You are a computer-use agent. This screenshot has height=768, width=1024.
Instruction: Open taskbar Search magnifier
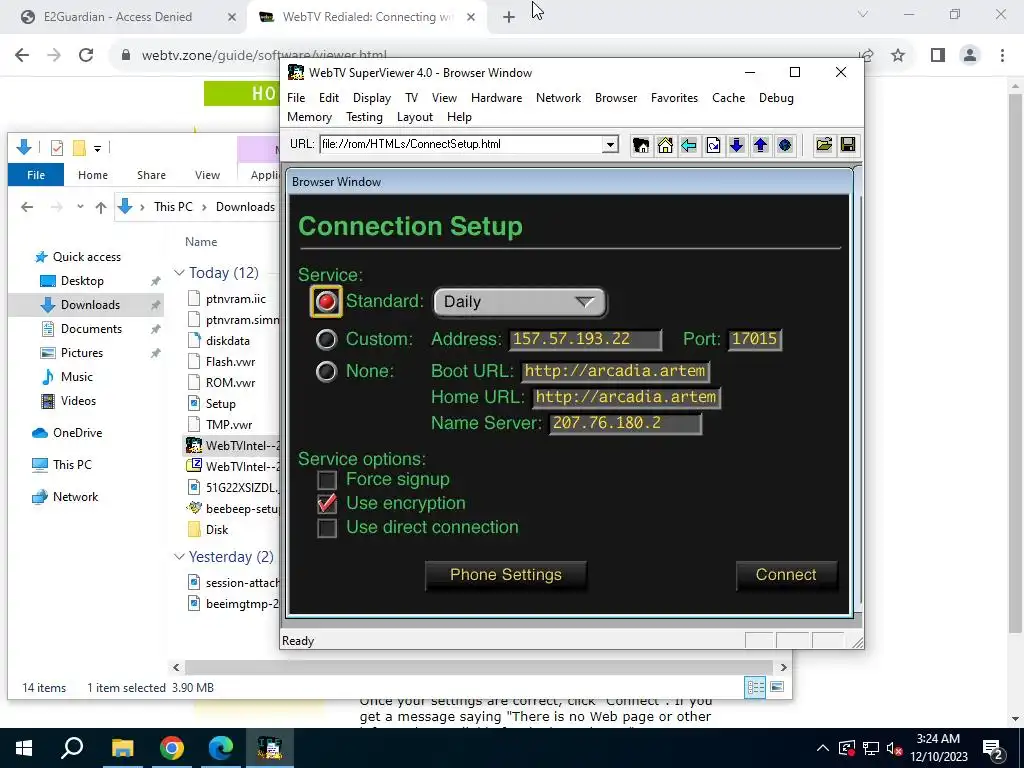point(72,748)
